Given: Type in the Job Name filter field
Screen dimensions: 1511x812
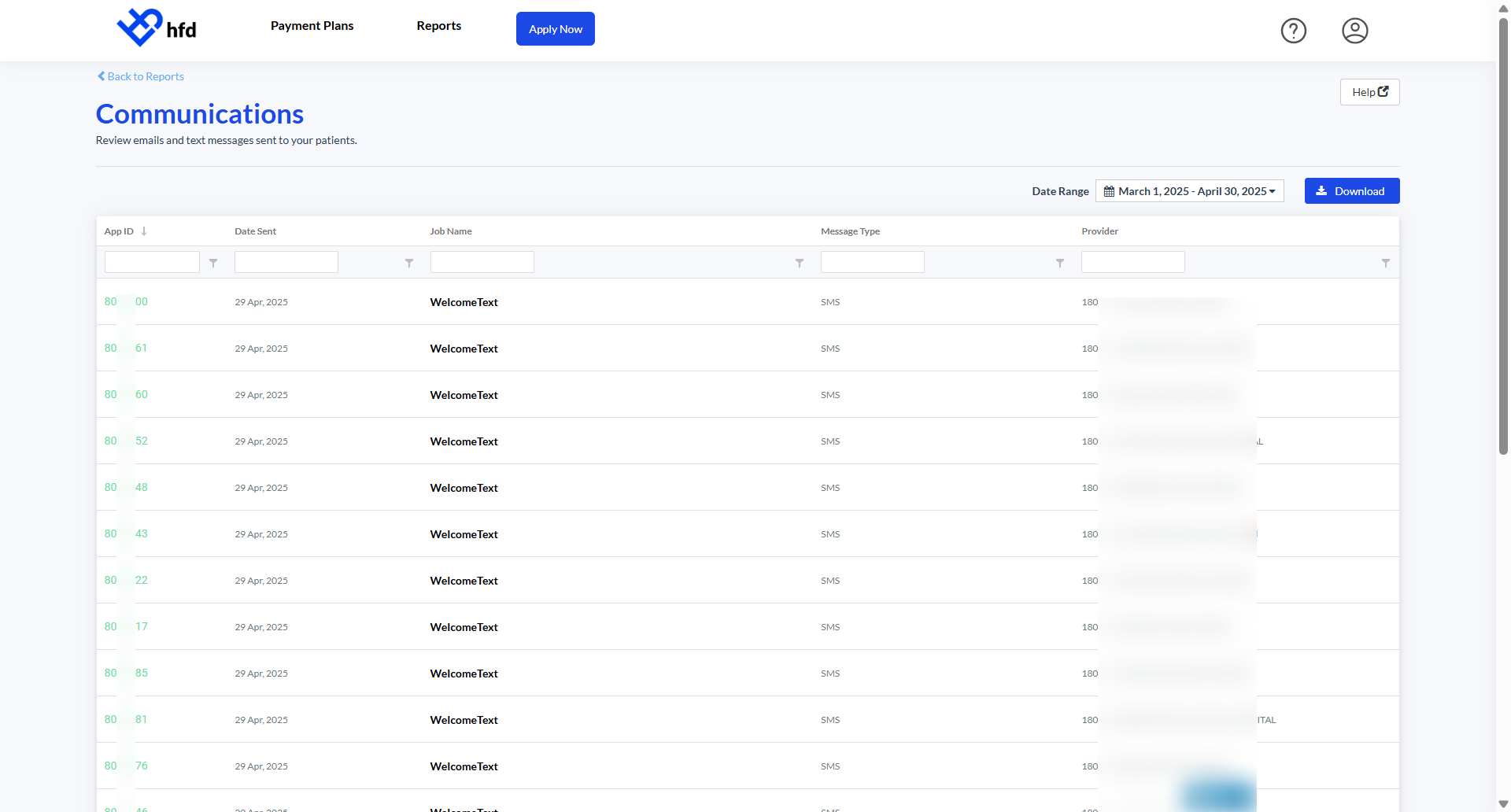Looking at the screenshot, I should pyautogui.click(x=482, y=262).
